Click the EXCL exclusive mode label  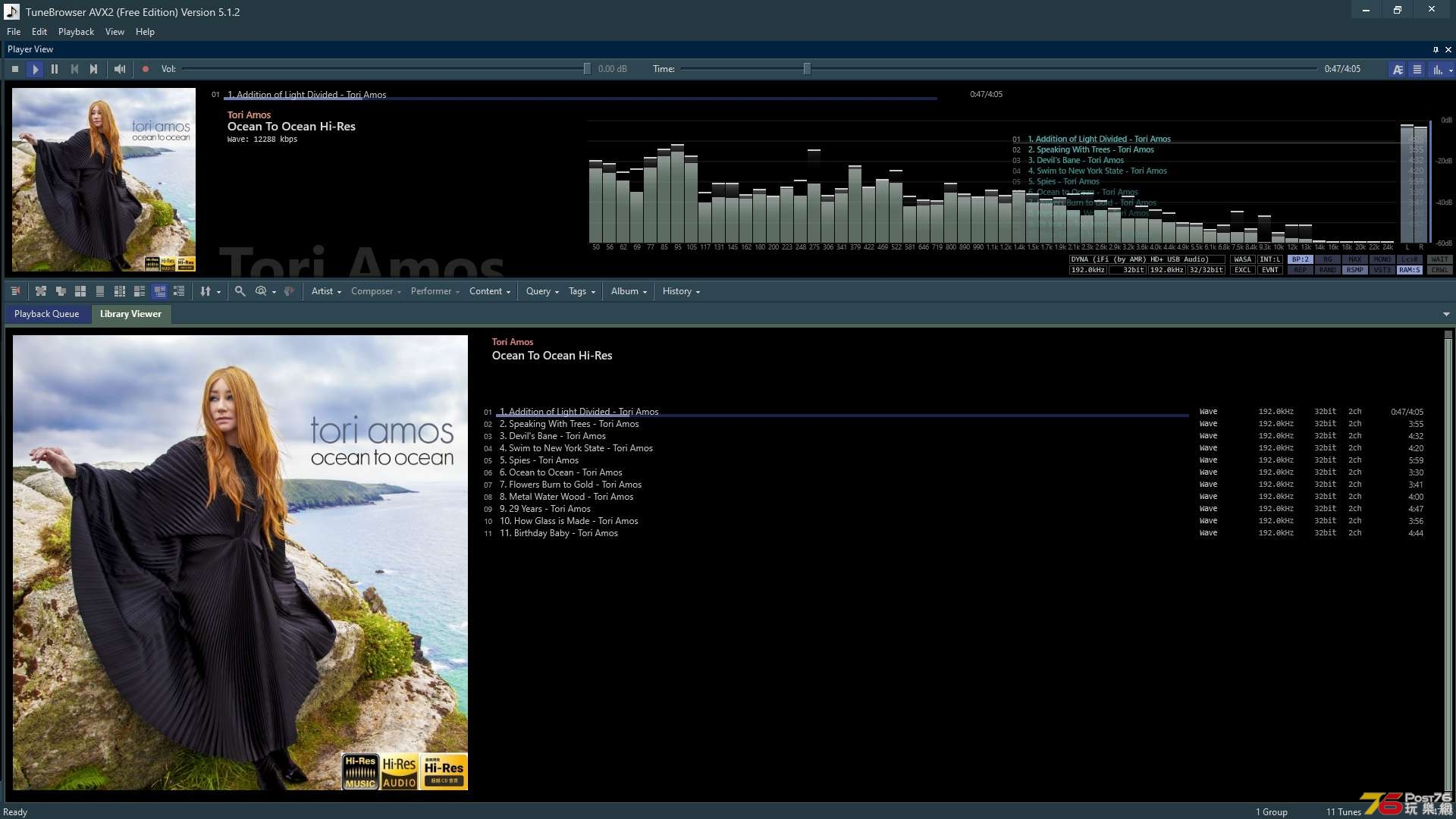(1242, 270)
